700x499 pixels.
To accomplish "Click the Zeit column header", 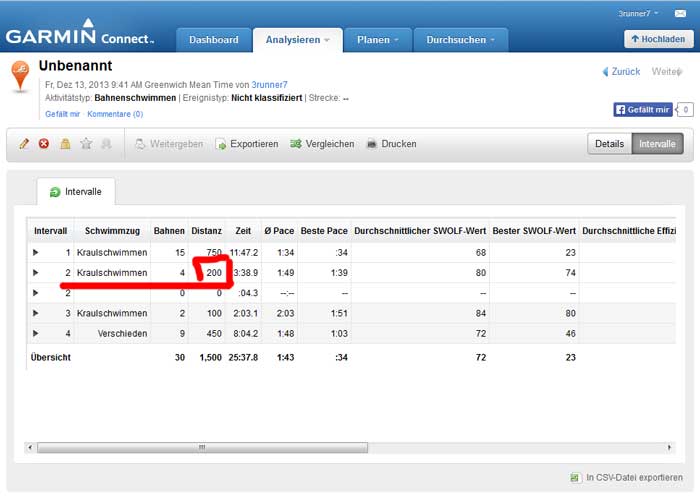I will click(243, 231).
